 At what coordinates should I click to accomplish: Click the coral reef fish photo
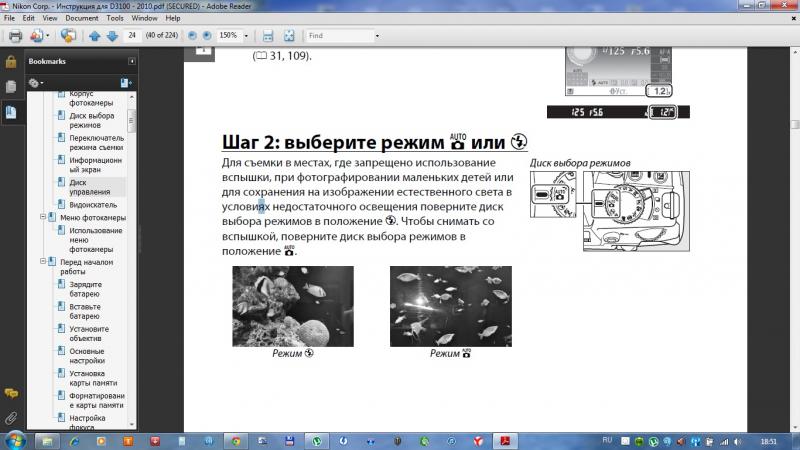pos(293,306)
